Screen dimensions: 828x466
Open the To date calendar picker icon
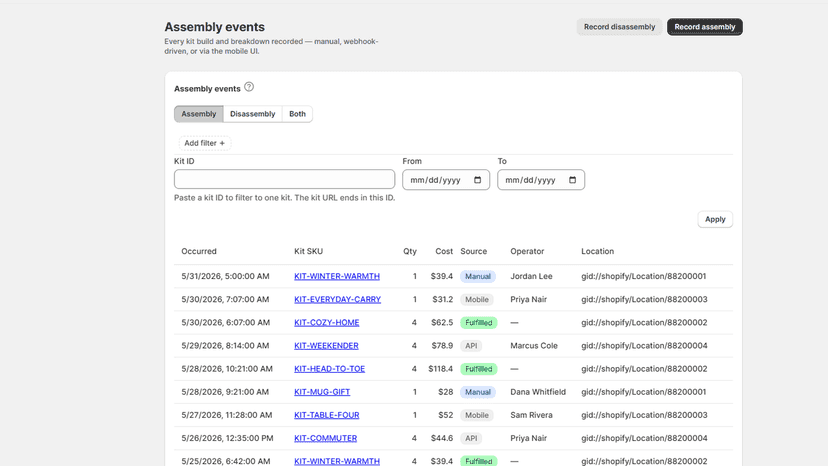tap(572, 180)
